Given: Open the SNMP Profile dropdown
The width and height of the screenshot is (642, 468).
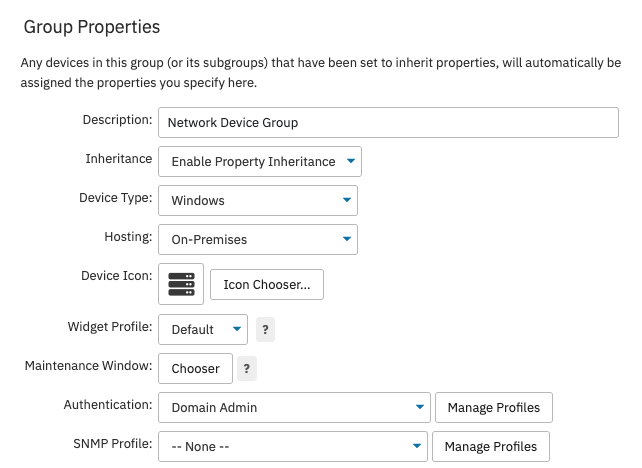Looking at the screenshot, I should (293, 446).
